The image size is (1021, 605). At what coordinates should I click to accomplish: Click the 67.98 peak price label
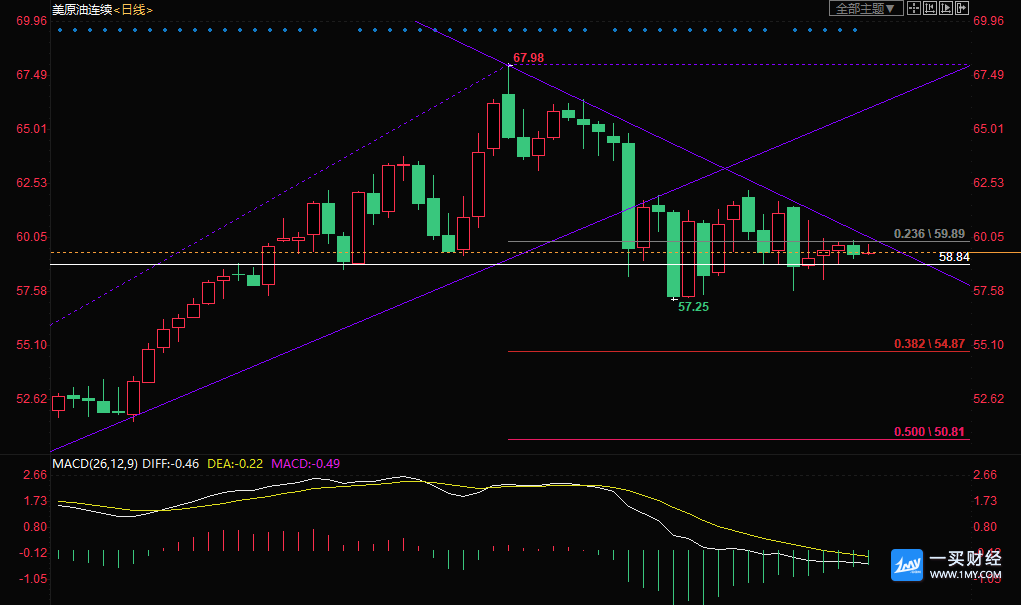(529, 58)
